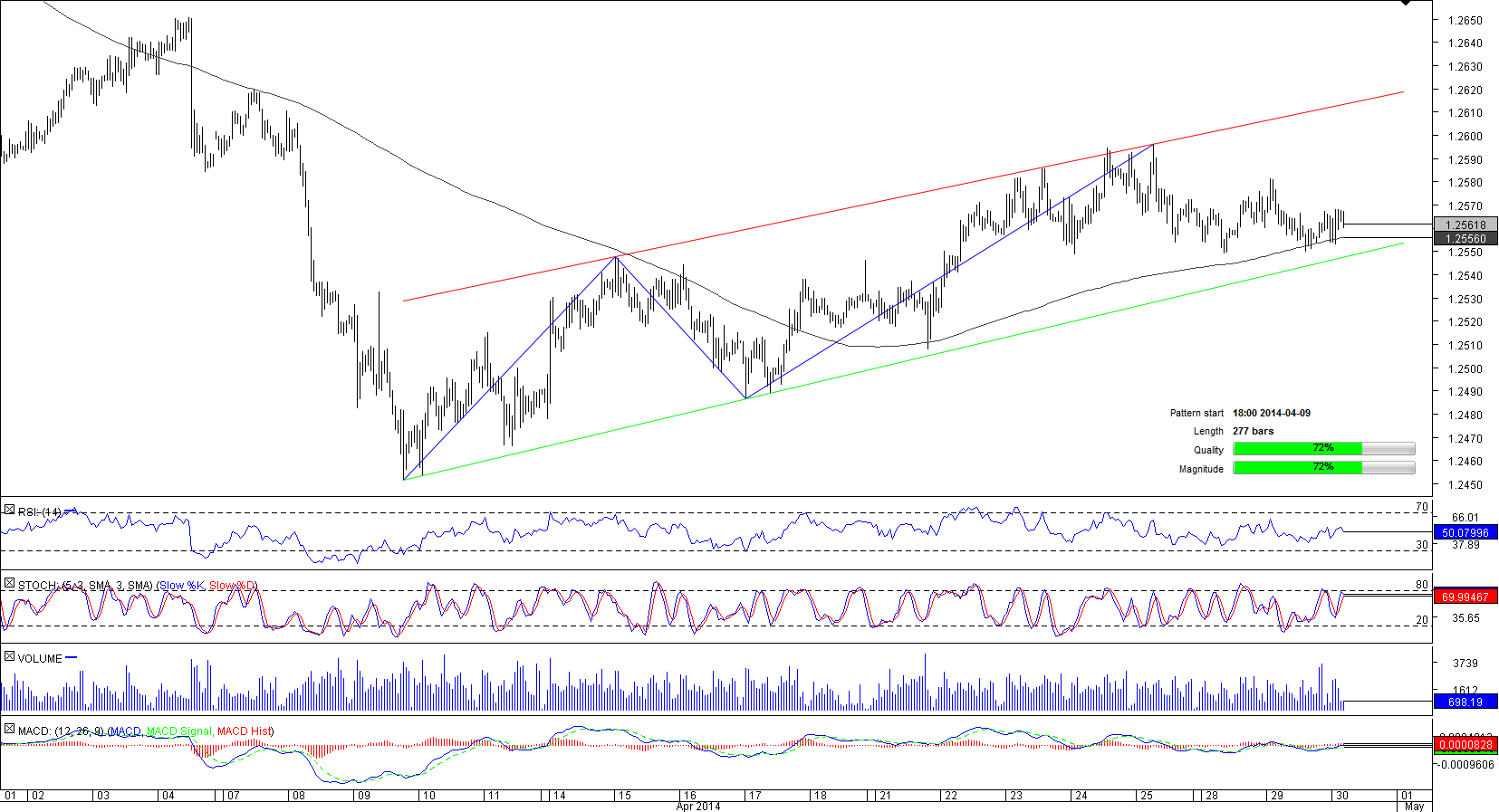This screenshot has width=1499, height=812.
Task: Click the 'Apr 2014' time axis label
Action: coord(698,806)
